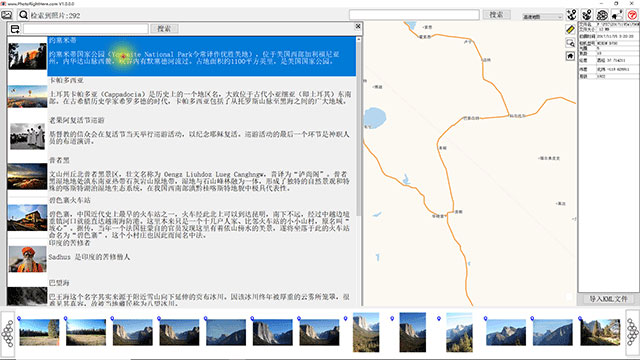640x360 pixels.
Task: Select the second filmstrip photo of golden meadow
Action: click(86, 332)
